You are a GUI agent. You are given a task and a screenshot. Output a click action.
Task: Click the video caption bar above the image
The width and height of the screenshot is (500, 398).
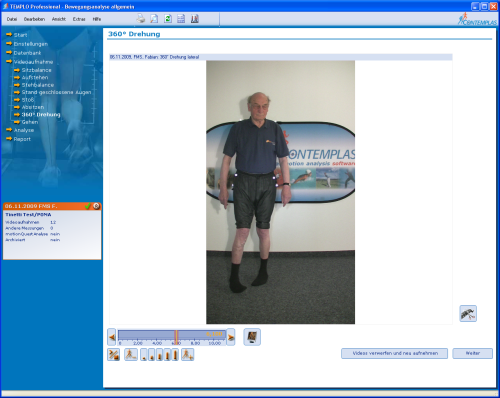click(281, 57)
